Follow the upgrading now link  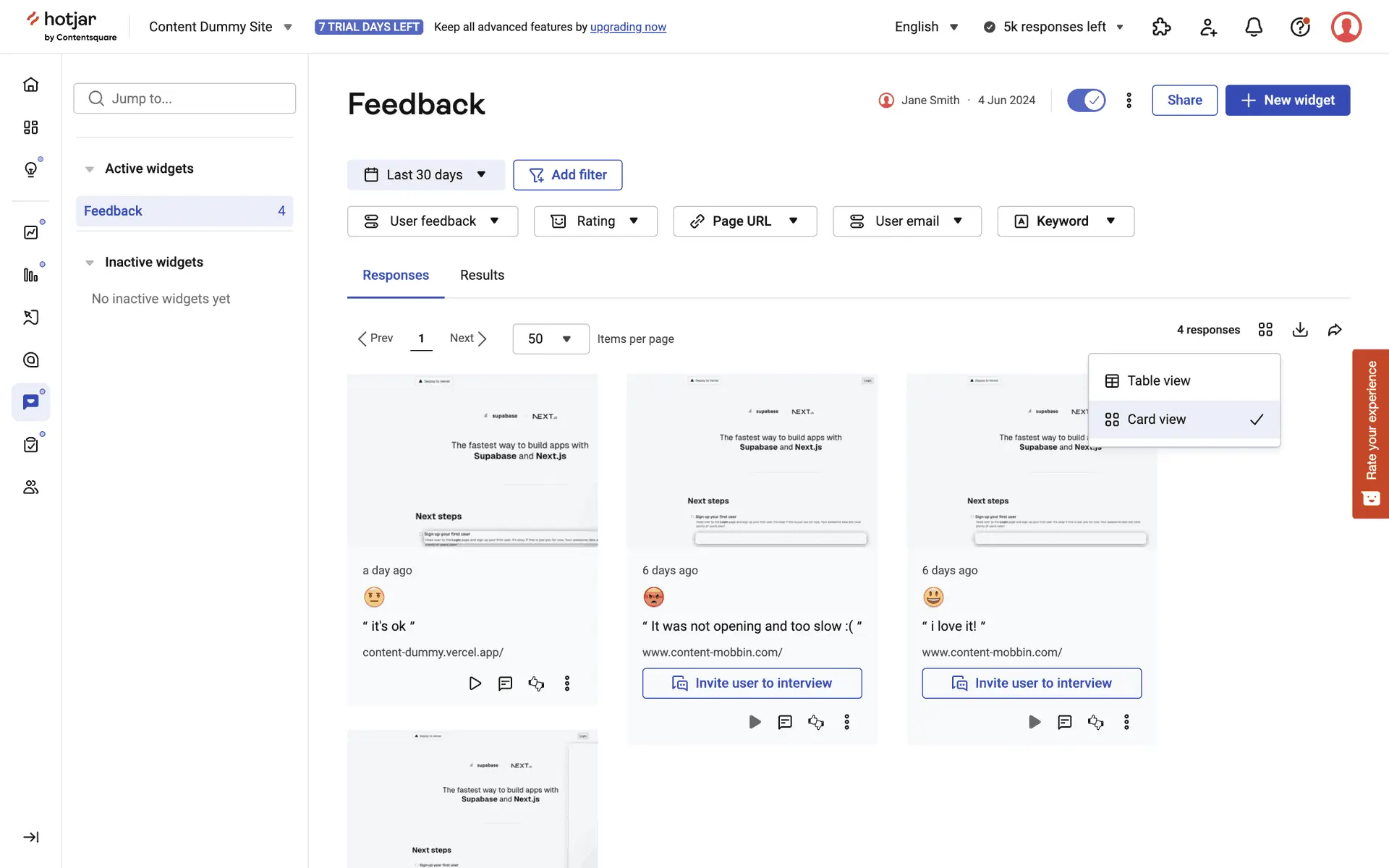tap(628, 27)
